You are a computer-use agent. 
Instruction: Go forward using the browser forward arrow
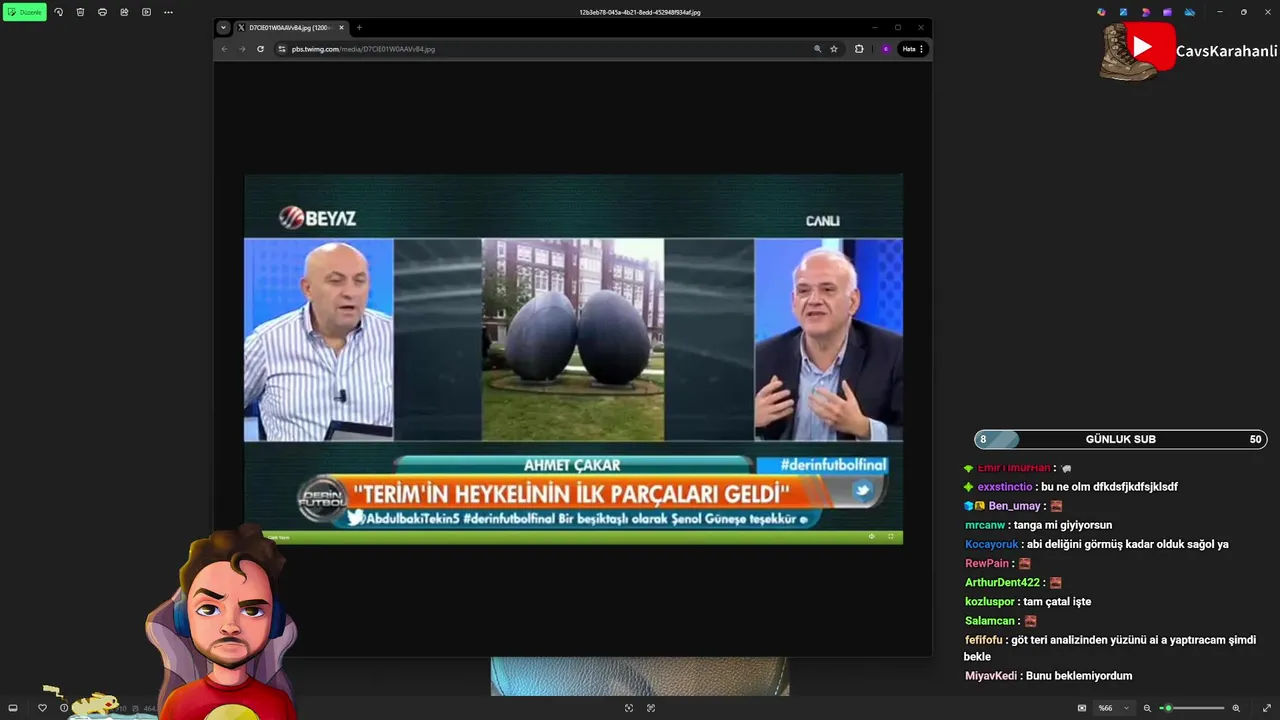(x=242, y=49)
